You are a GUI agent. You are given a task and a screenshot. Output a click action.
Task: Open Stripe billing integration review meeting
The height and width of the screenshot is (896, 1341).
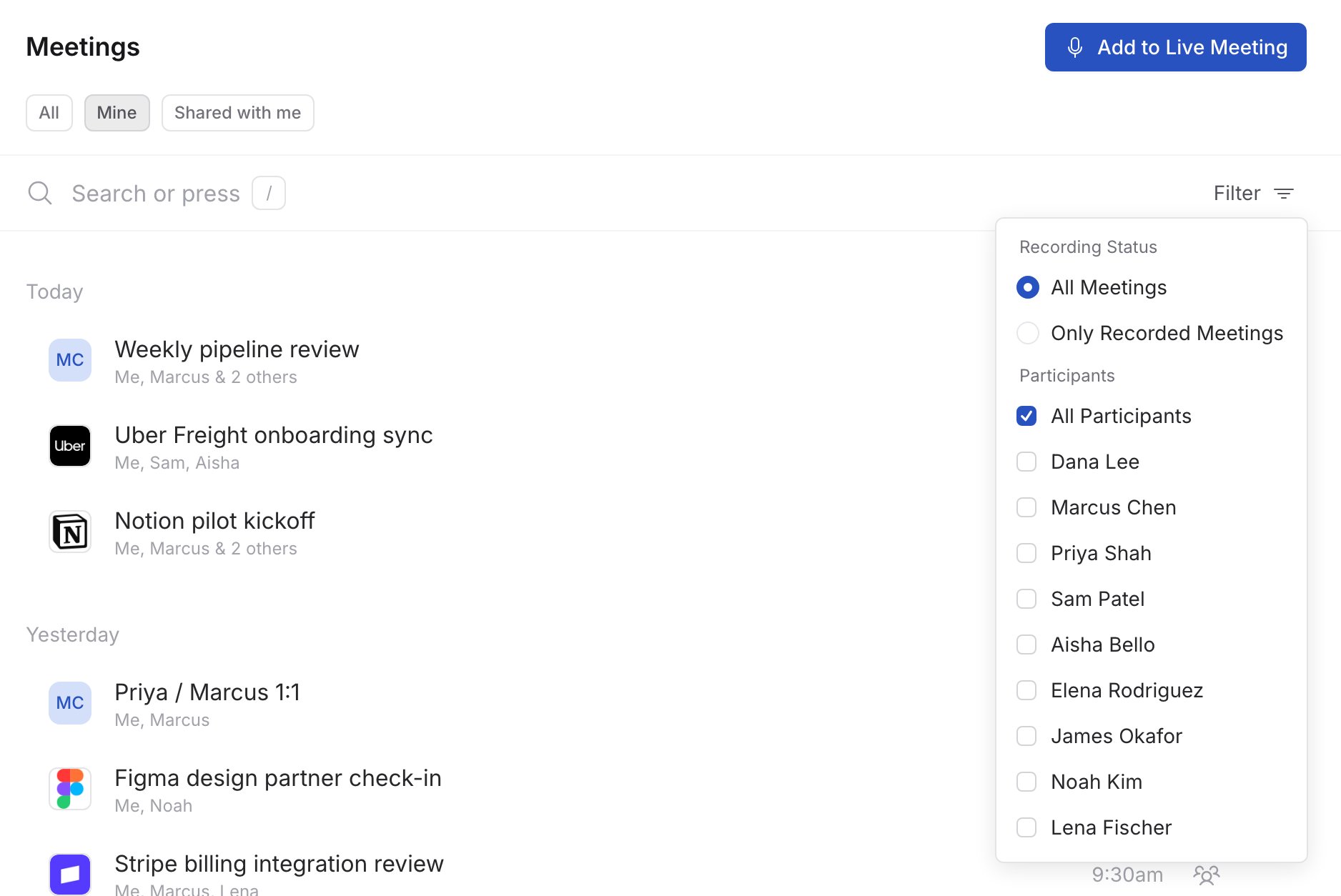coord(279,864)
